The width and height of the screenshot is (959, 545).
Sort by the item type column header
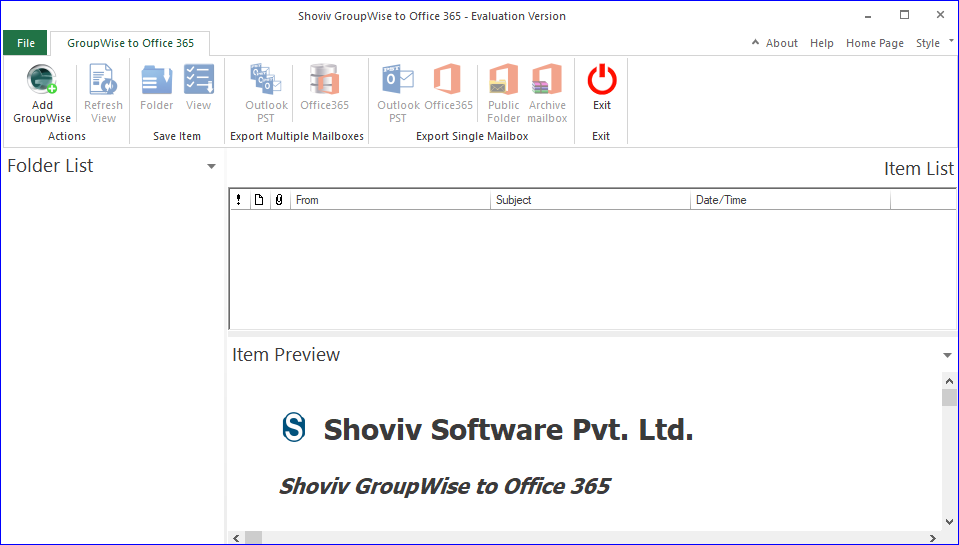[259, 200]
